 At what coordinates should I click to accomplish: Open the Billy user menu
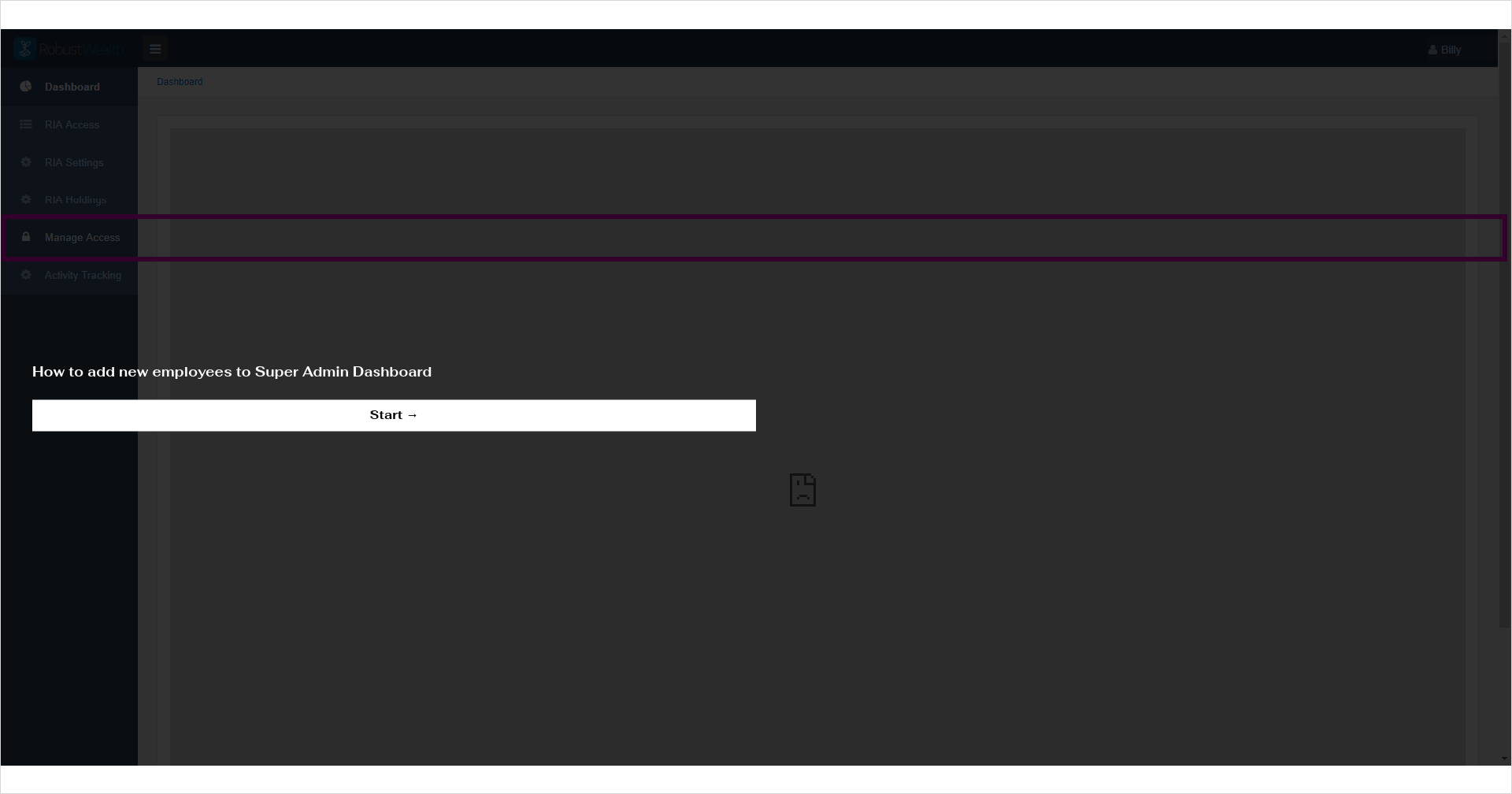1445,50
